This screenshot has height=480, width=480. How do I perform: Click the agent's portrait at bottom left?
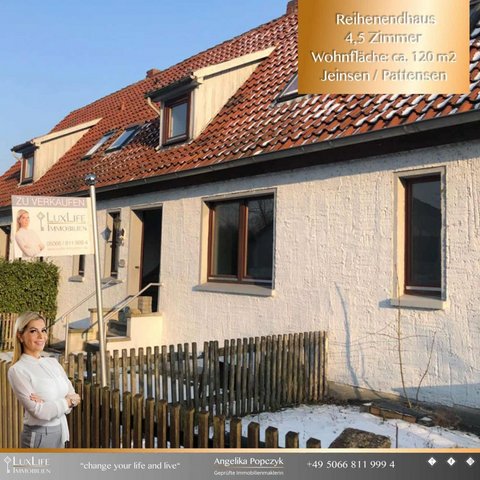pyautogui.click(x=43, y=380)
